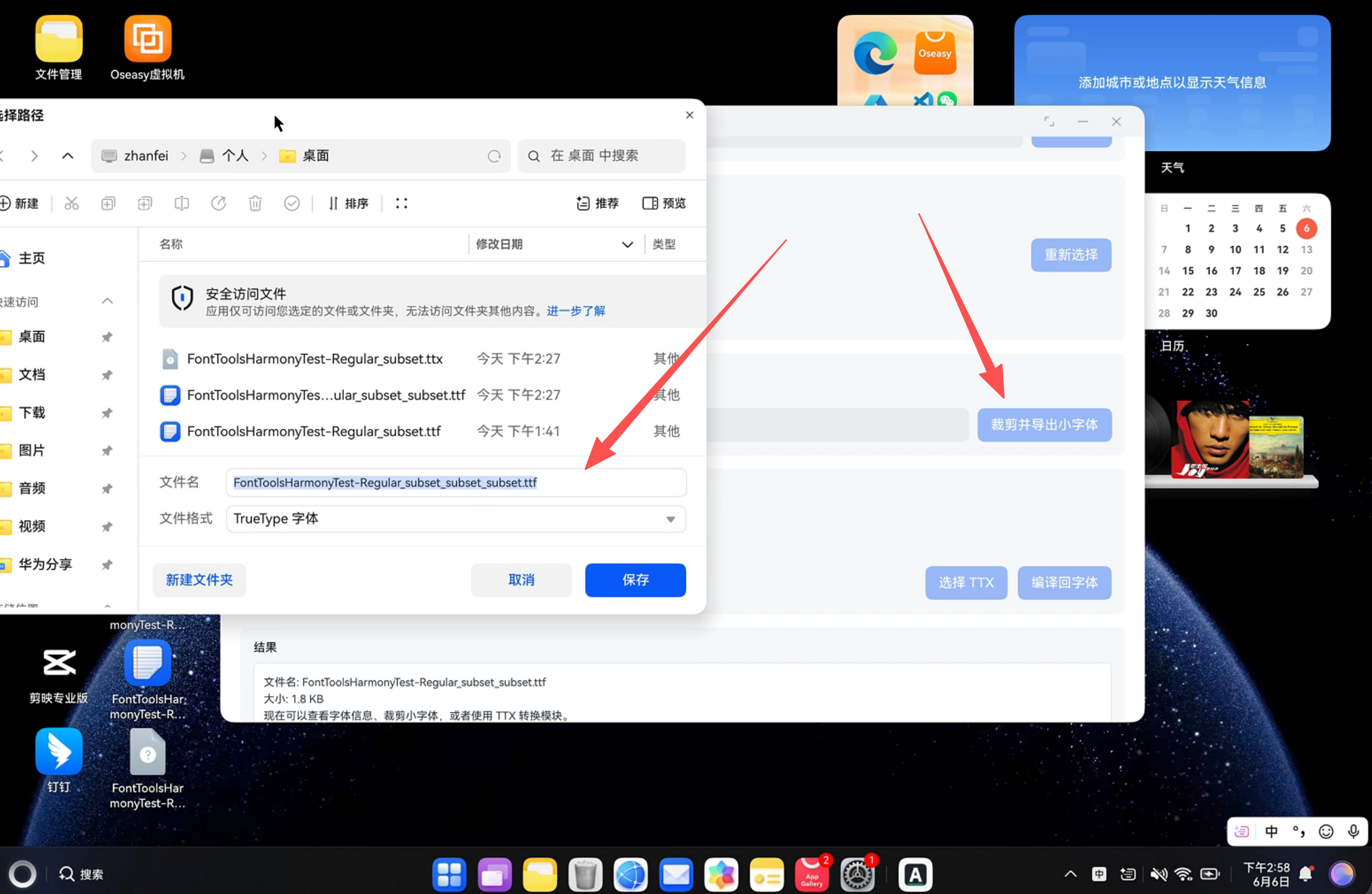Click 编译回字体 in the font tool

tap(1064, 582)
